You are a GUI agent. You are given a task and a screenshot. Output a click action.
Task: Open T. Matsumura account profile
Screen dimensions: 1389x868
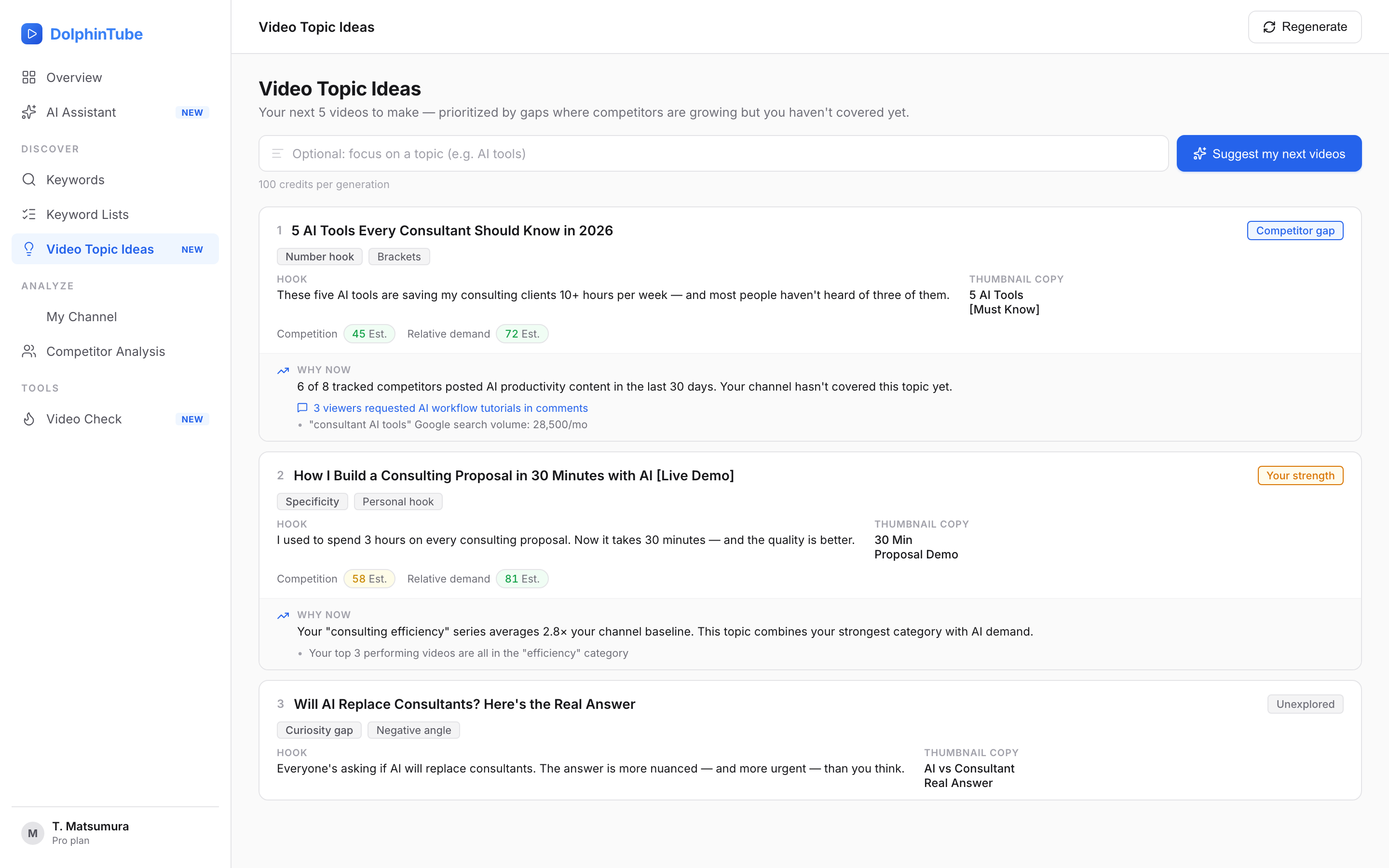pos(115,833)
